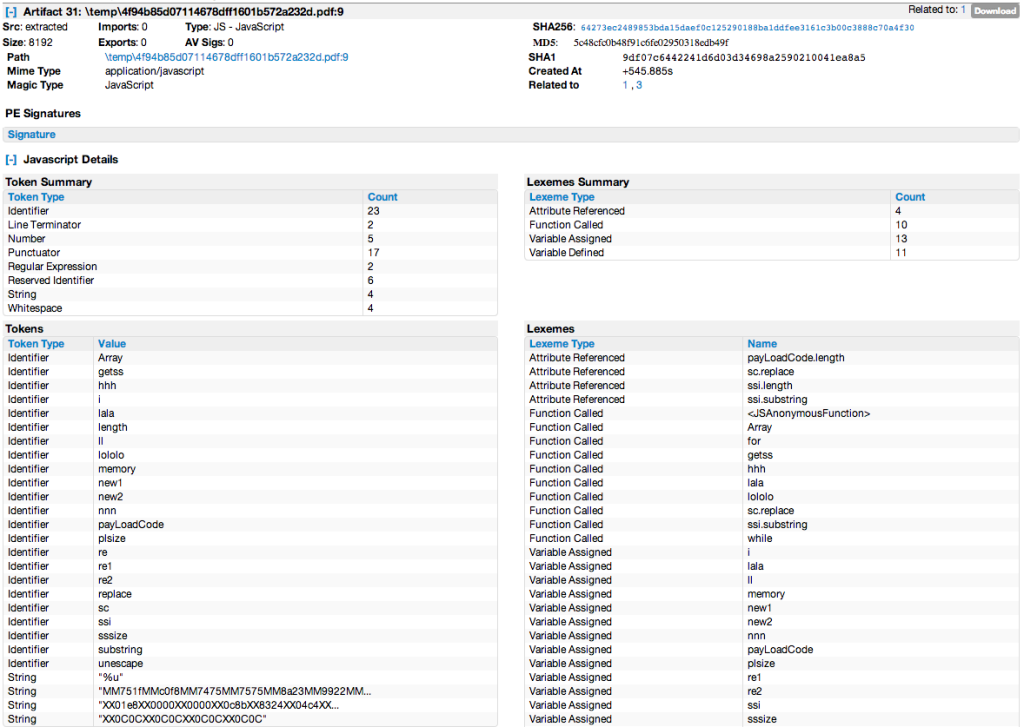Open related artifact 1 beside Download button
Image resolution: width=1024 pixels, height=727 pixels.
963,10
